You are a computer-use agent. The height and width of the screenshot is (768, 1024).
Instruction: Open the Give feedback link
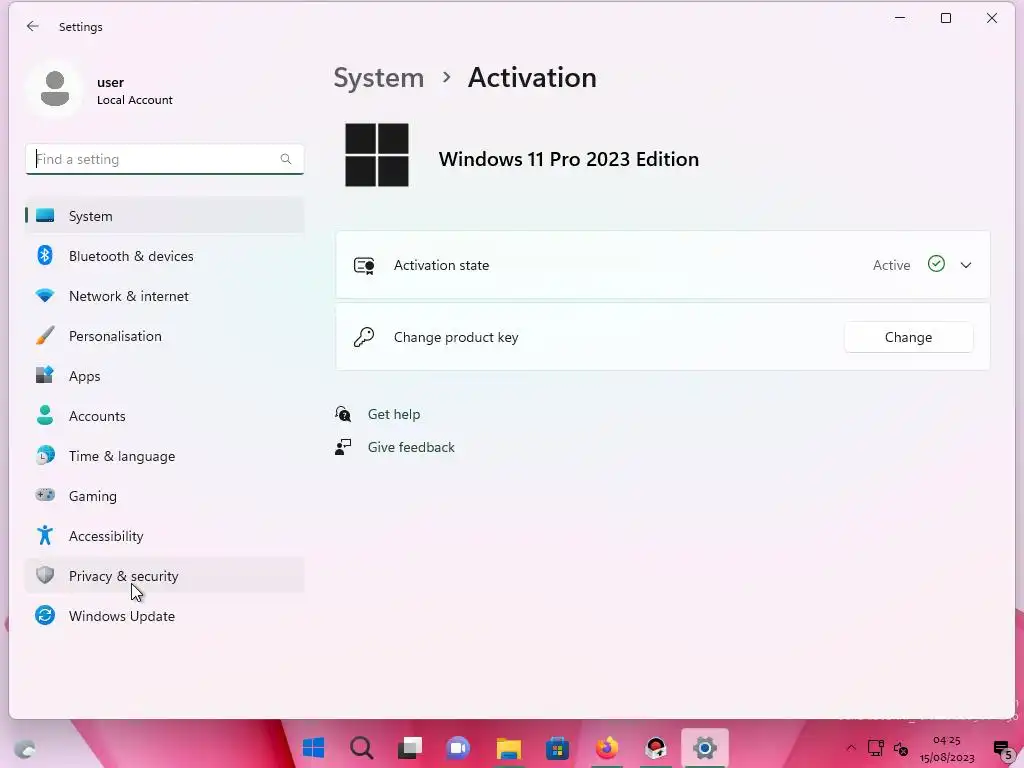point(411,447)
